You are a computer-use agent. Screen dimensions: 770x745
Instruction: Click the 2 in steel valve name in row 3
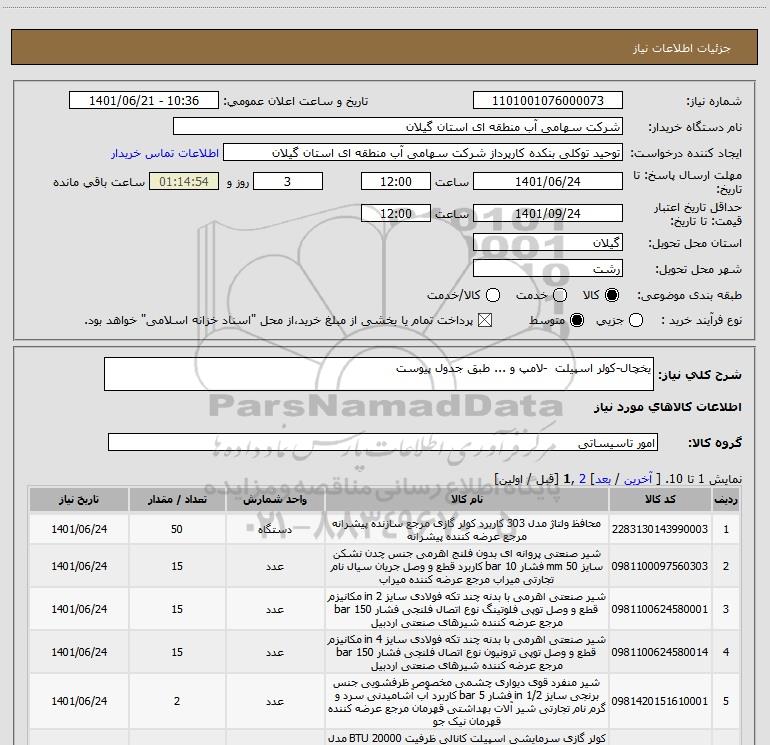click(x=467, y=609)
